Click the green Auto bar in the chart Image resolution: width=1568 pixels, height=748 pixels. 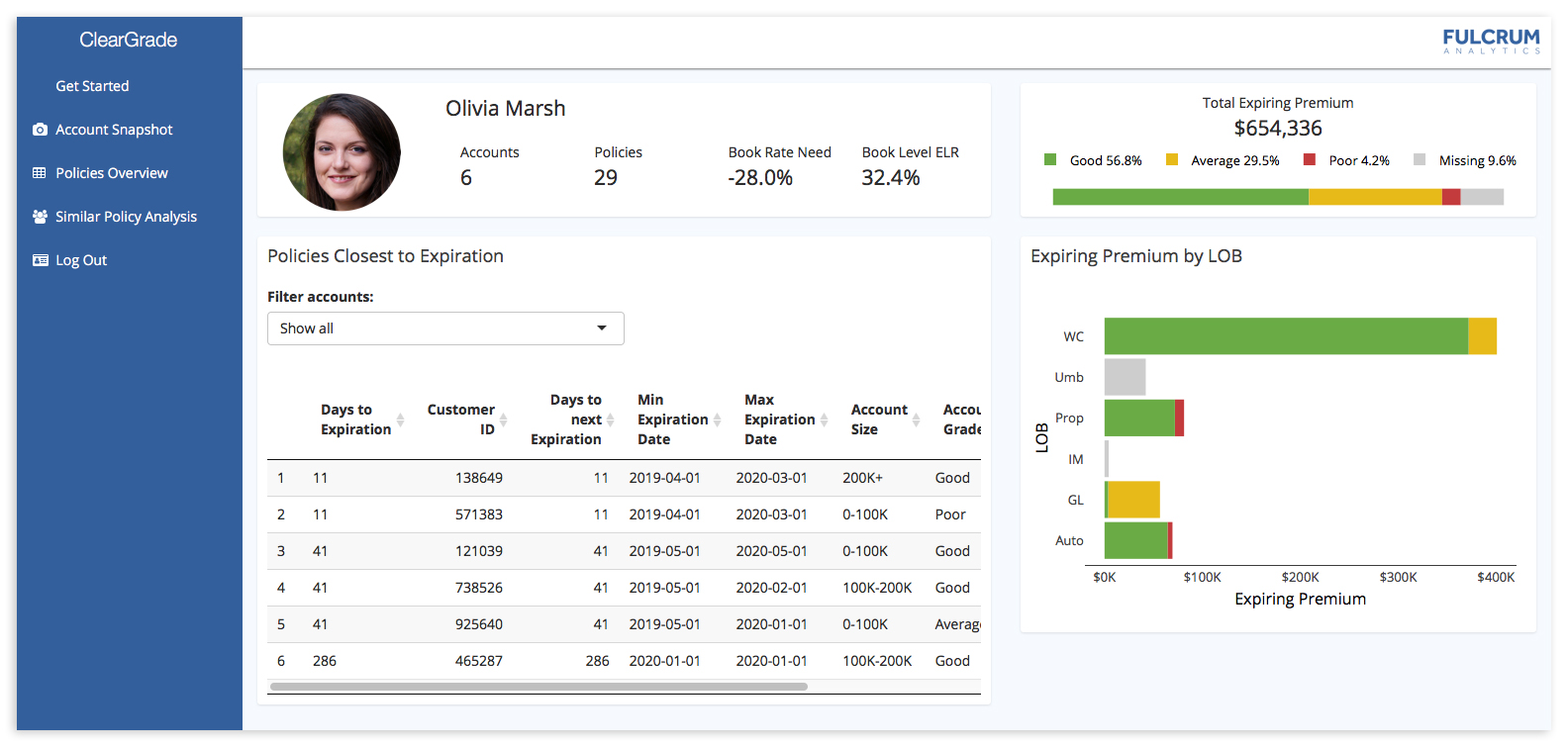pyautogui.click(x=1136, y=540)
